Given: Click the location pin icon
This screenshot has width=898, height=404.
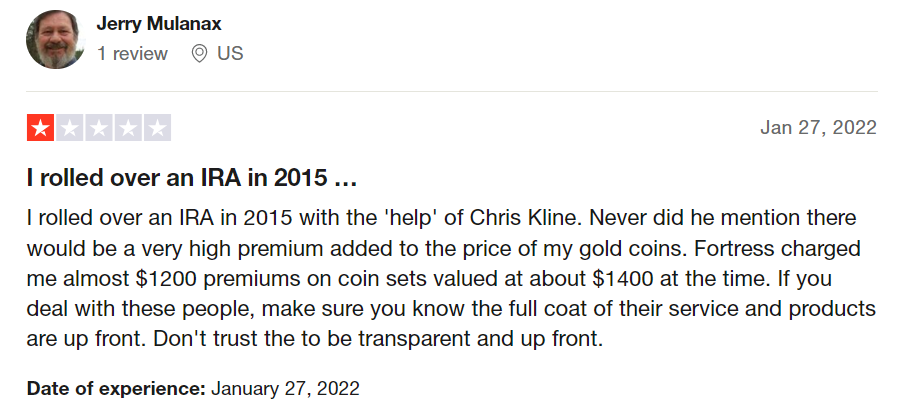Looking at the screenshot, I should 199,54.
